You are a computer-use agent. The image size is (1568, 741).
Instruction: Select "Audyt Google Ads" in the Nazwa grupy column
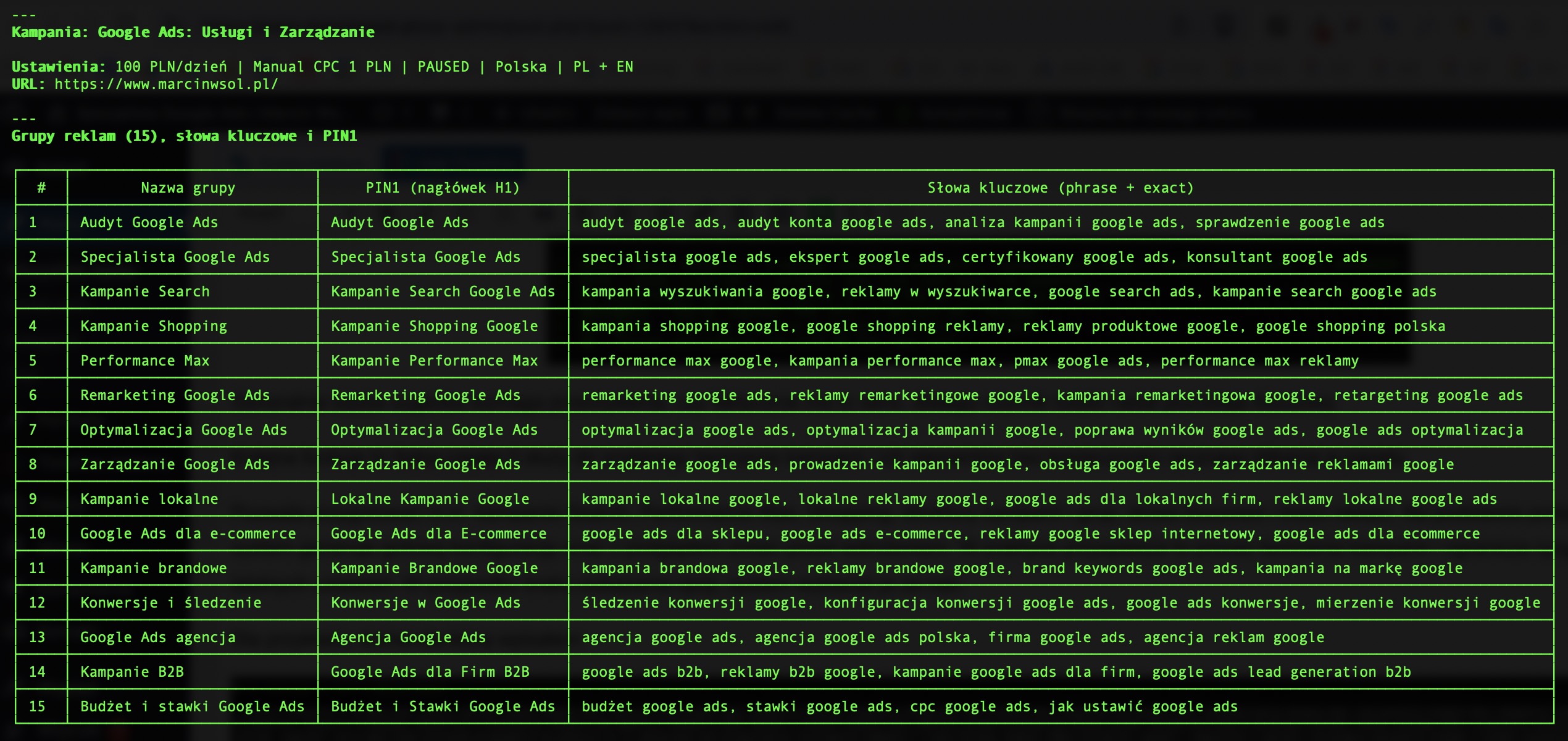point(149,222)
